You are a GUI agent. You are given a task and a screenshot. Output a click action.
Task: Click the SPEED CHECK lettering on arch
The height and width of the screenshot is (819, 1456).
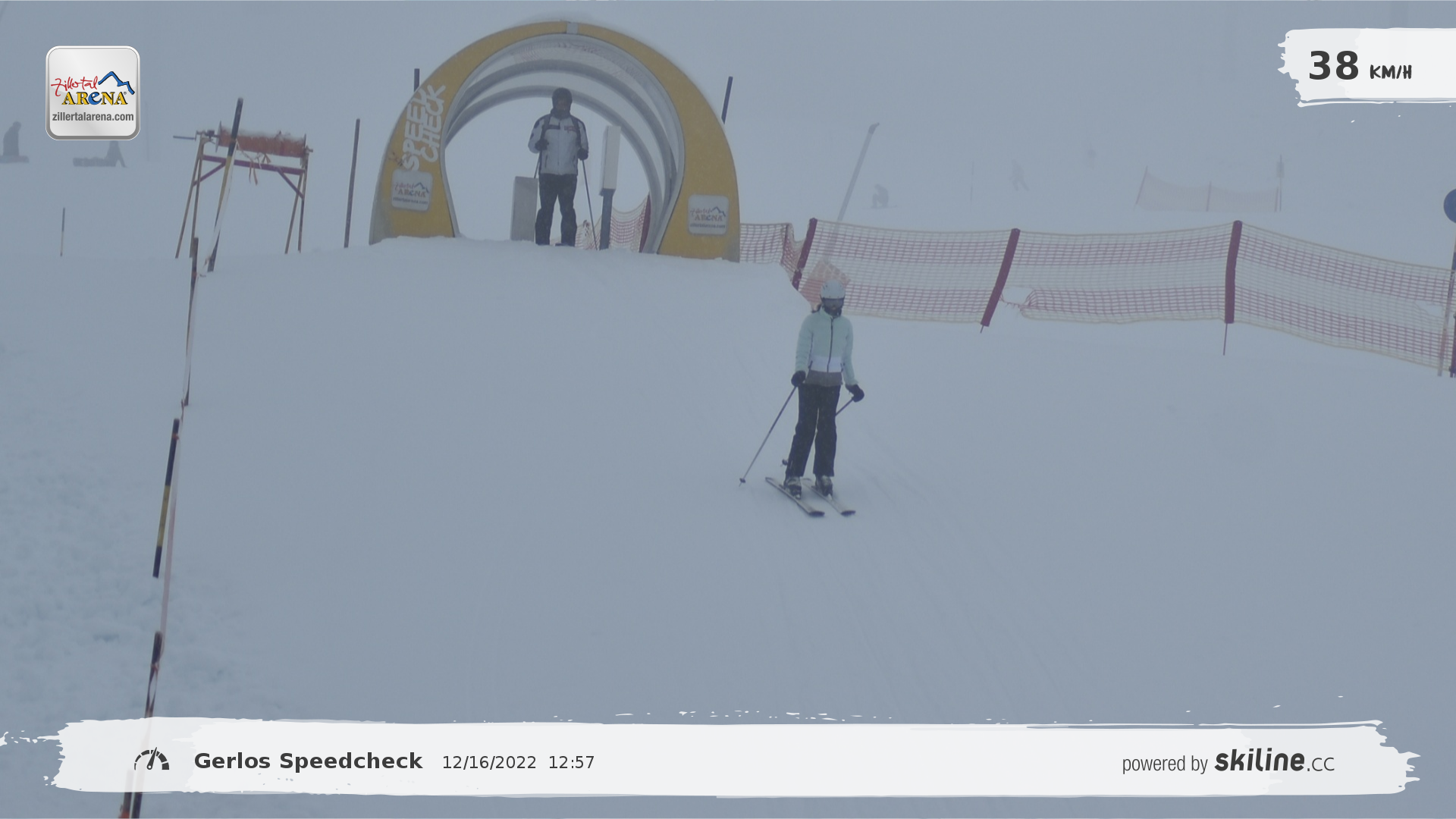pyautogui.click(x=422, y=127)
